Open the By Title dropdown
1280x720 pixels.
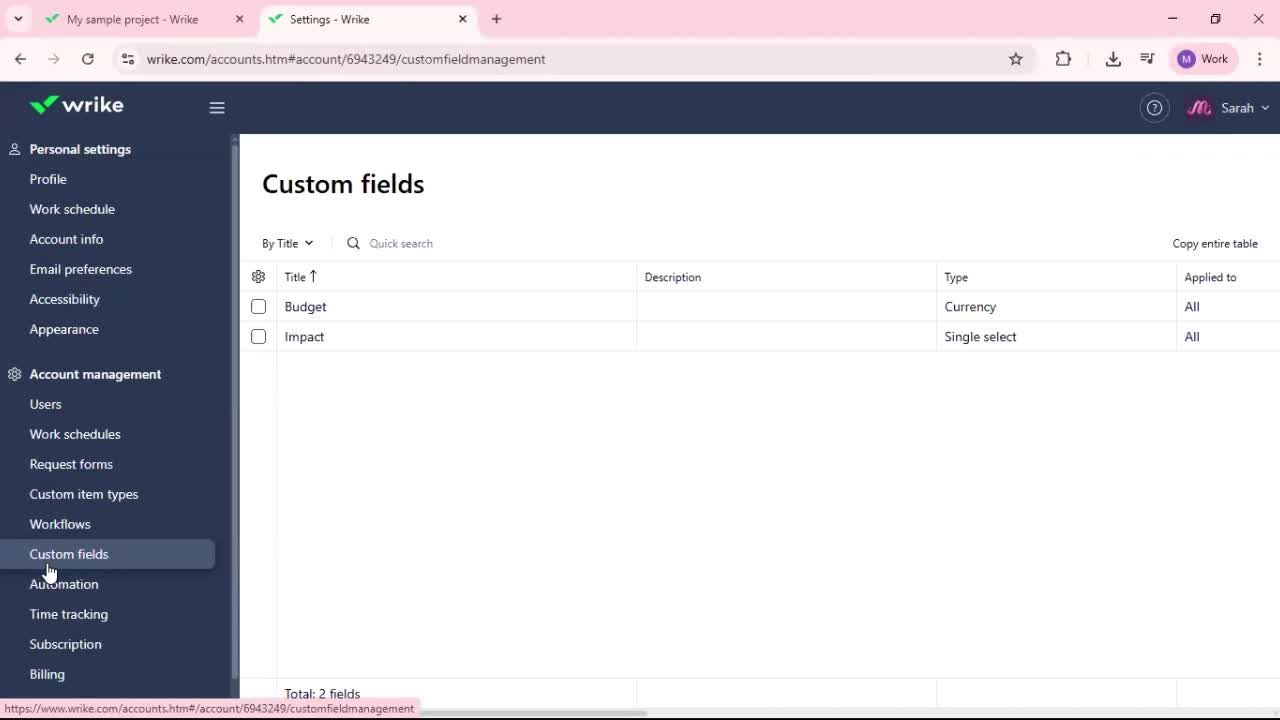288,243
